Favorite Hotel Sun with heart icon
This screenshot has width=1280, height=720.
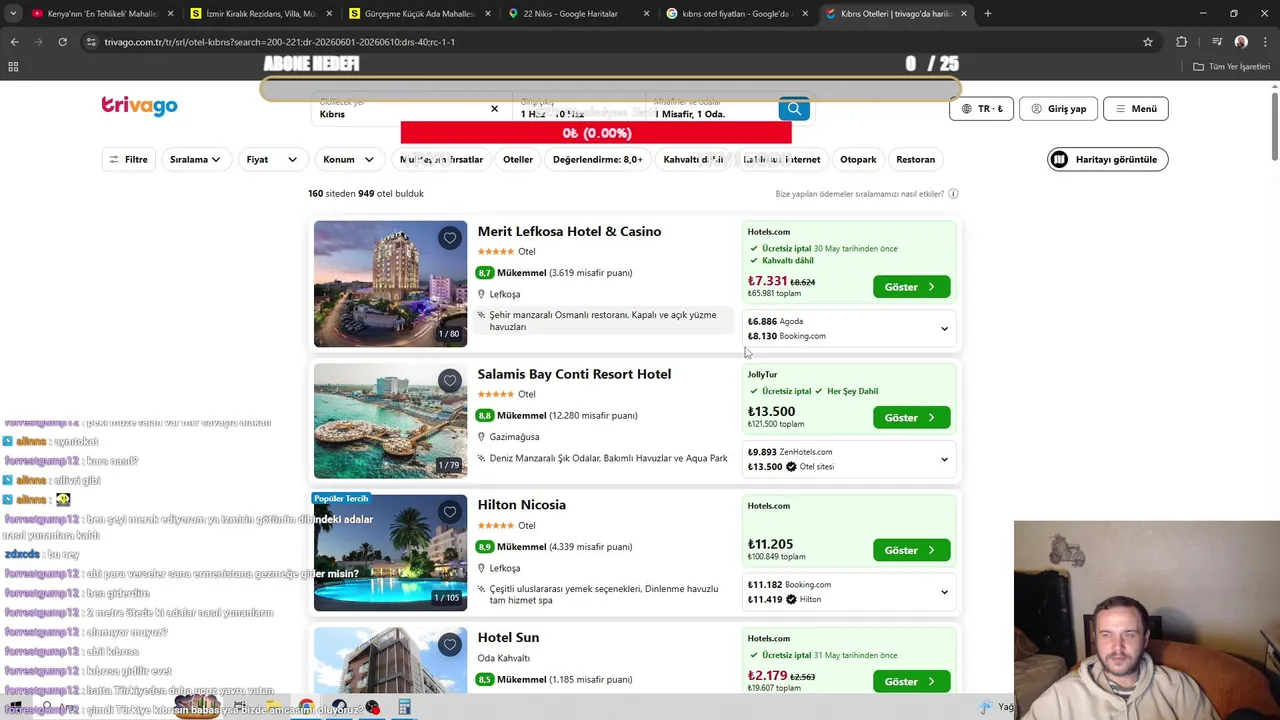[450, 645]
